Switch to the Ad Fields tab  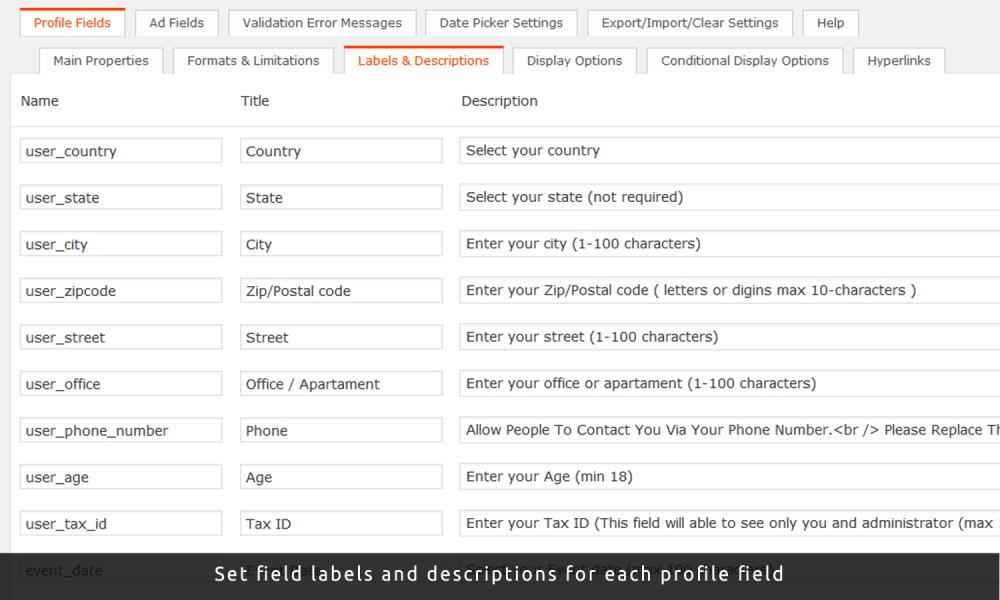(x=176, y=22)
